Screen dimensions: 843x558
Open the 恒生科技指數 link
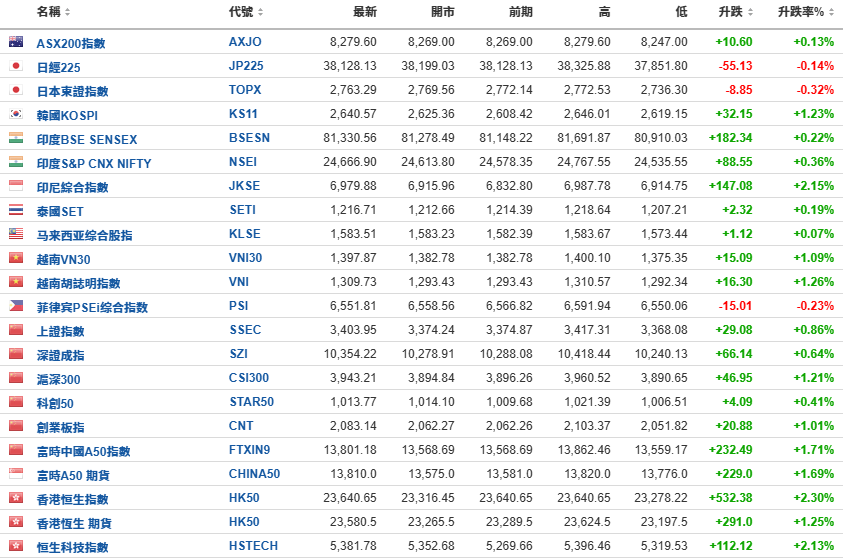(73, 548)
